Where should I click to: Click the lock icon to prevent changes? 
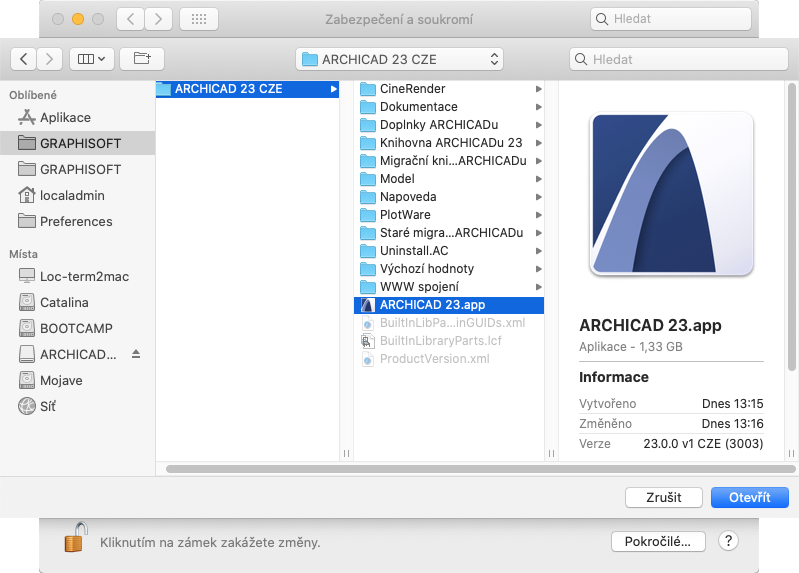coord(75,538)
